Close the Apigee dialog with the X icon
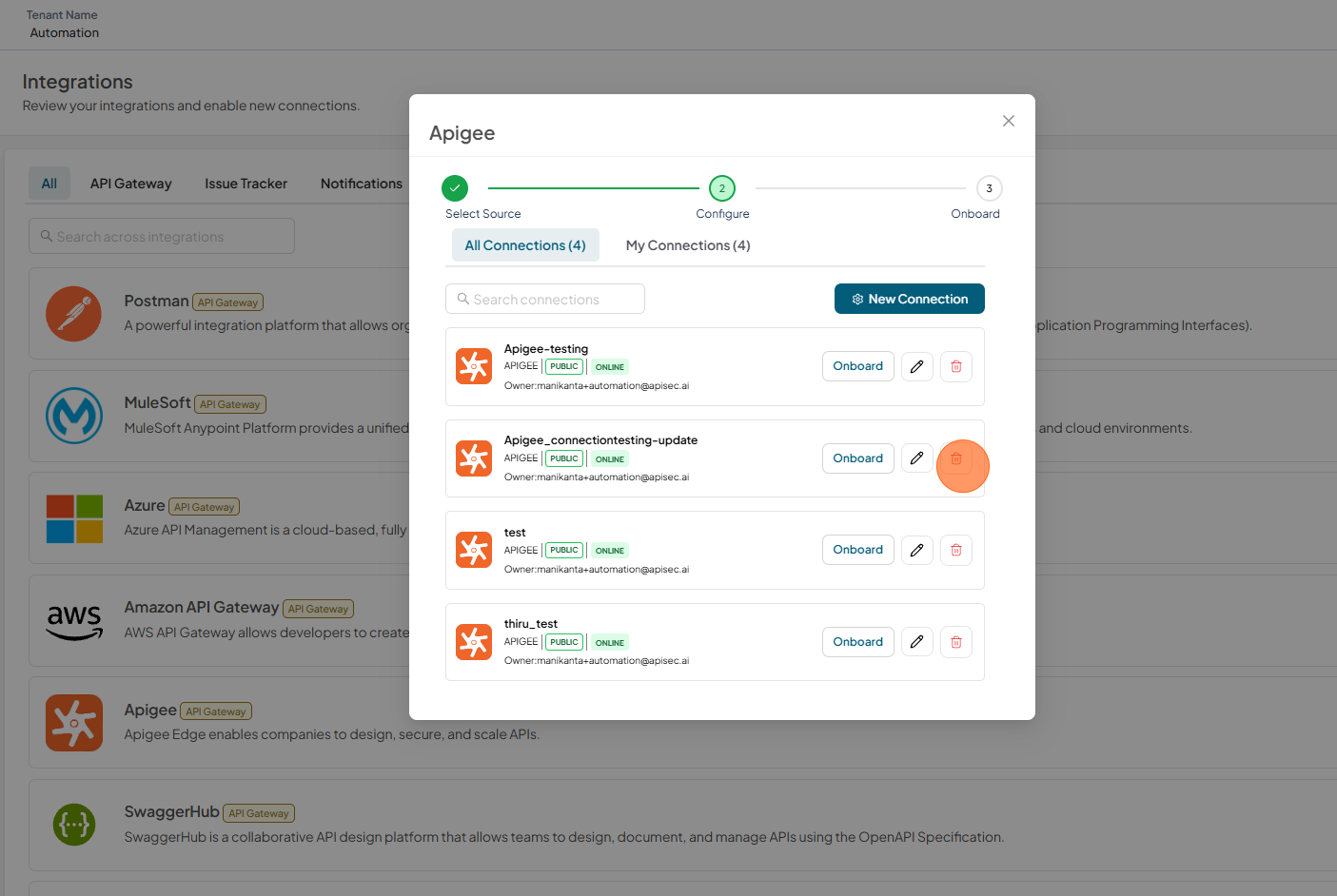Screen dimensions: 1337x896 click(1009, 121)
